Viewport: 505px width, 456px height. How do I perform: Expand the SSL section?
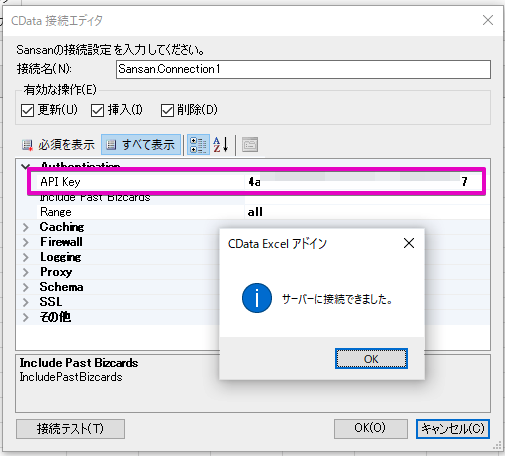[26, 302]
